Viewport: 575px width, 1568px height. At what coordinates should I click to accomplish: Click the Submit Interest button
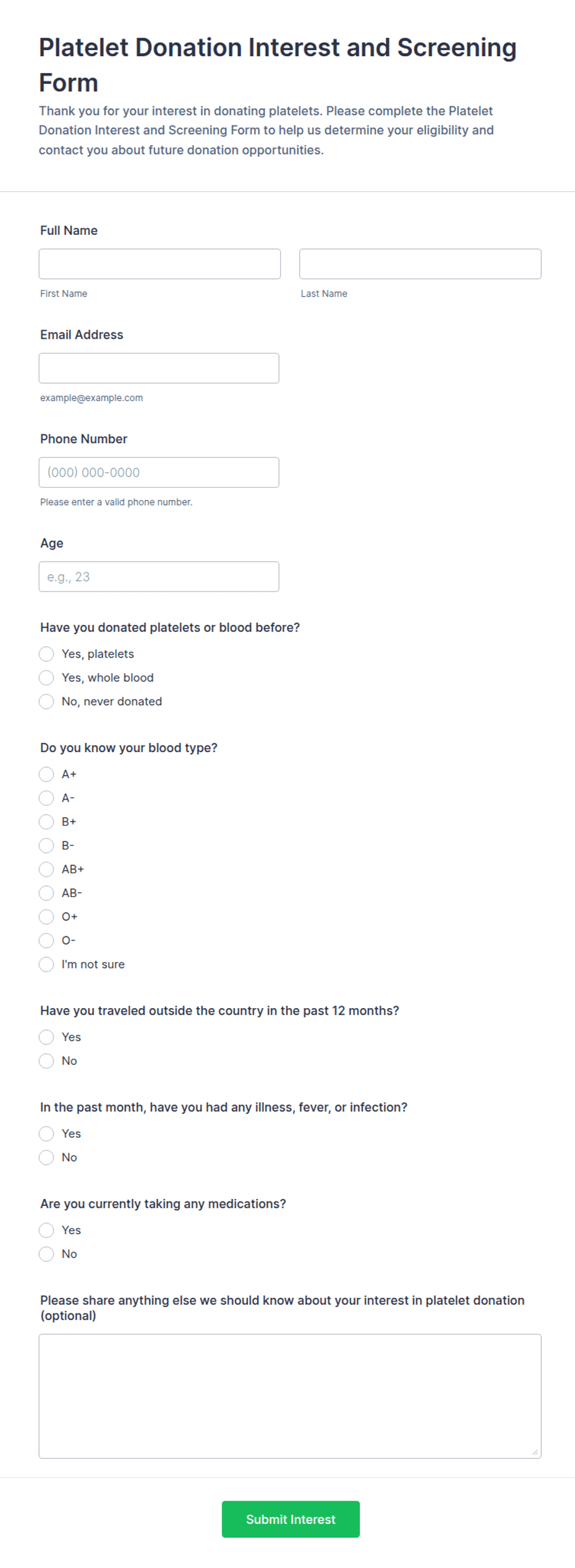click(291, 1519)
